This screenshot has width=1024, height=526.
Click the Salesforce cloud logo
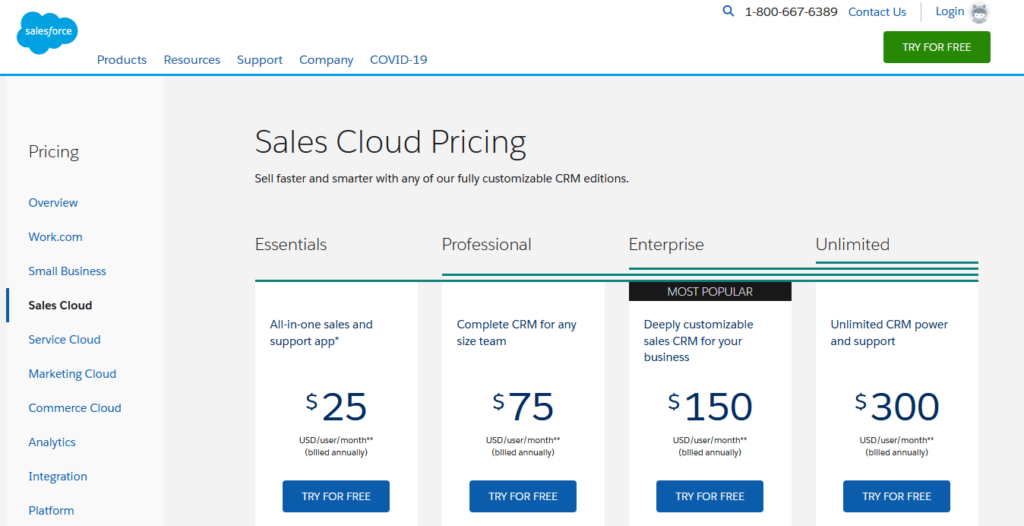[47, 33]
